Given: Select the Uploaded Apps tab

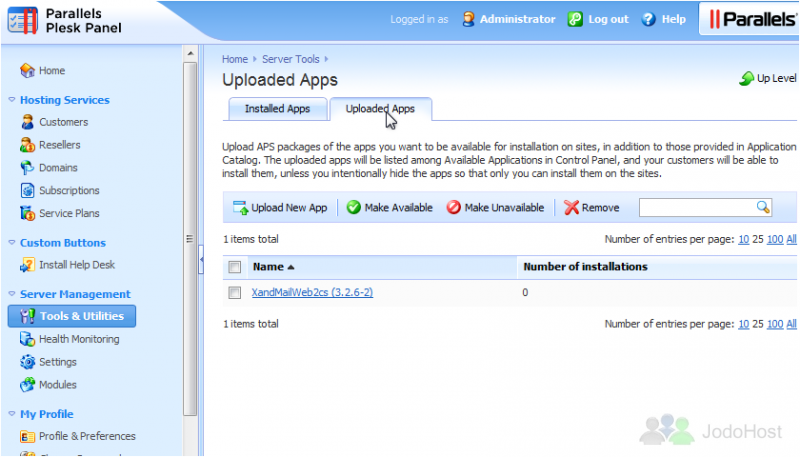Looking at the screenshot, I should (381, 109).
